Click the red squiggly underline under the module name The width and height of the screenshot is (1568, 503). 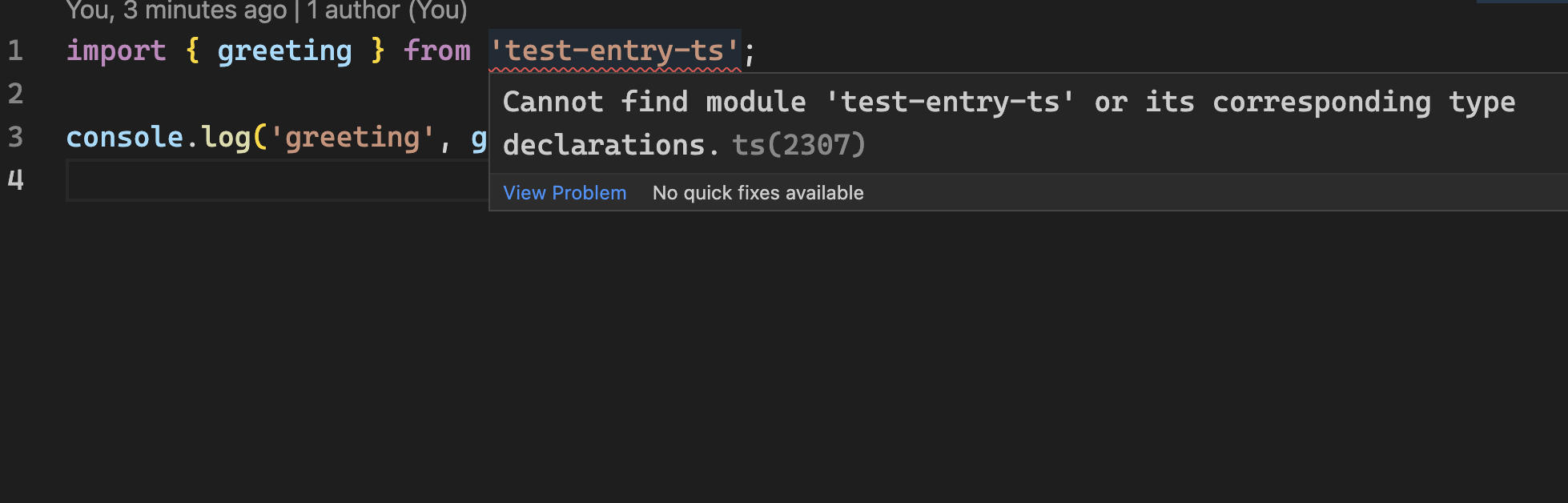tap(615, 70)
